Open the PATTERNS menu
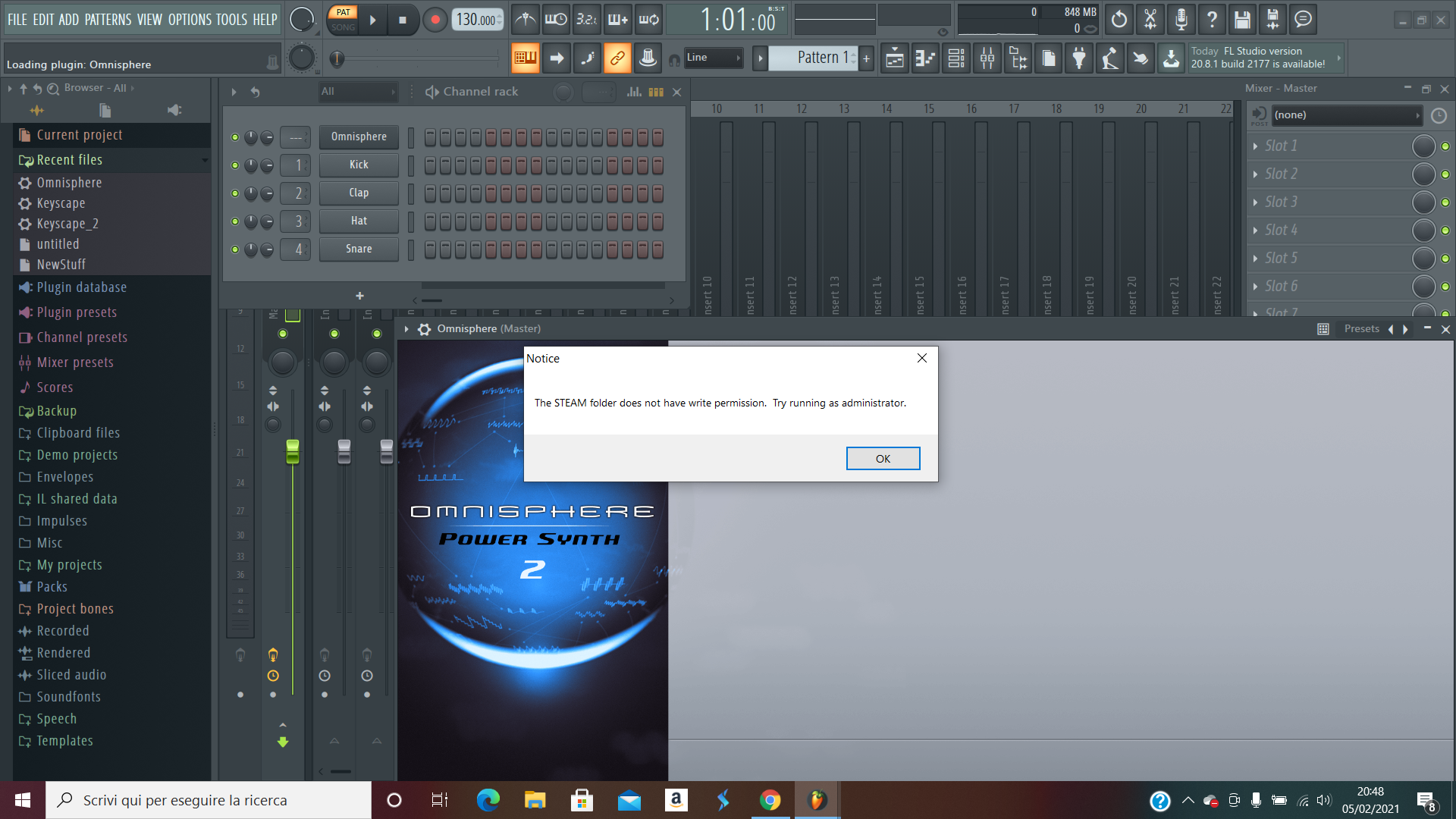 (108, 20)
